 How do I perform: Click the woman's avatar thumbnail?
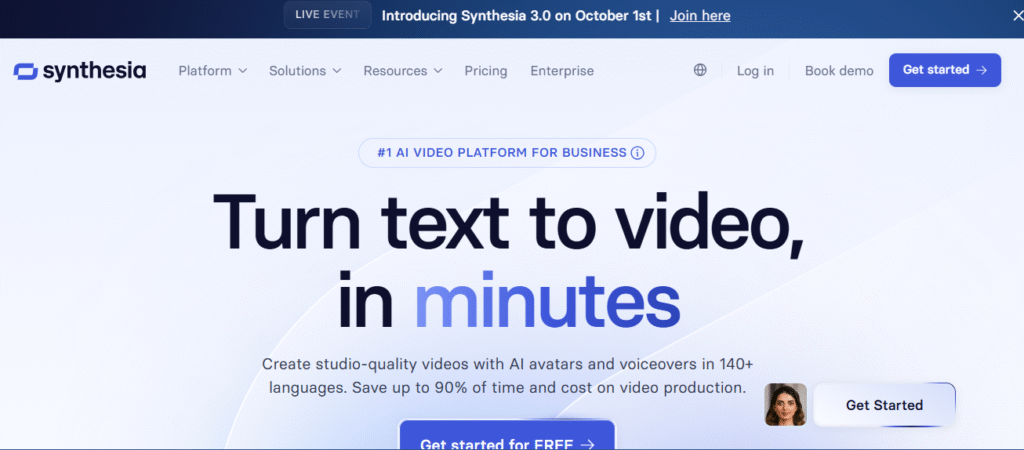[x=786, y=405]
